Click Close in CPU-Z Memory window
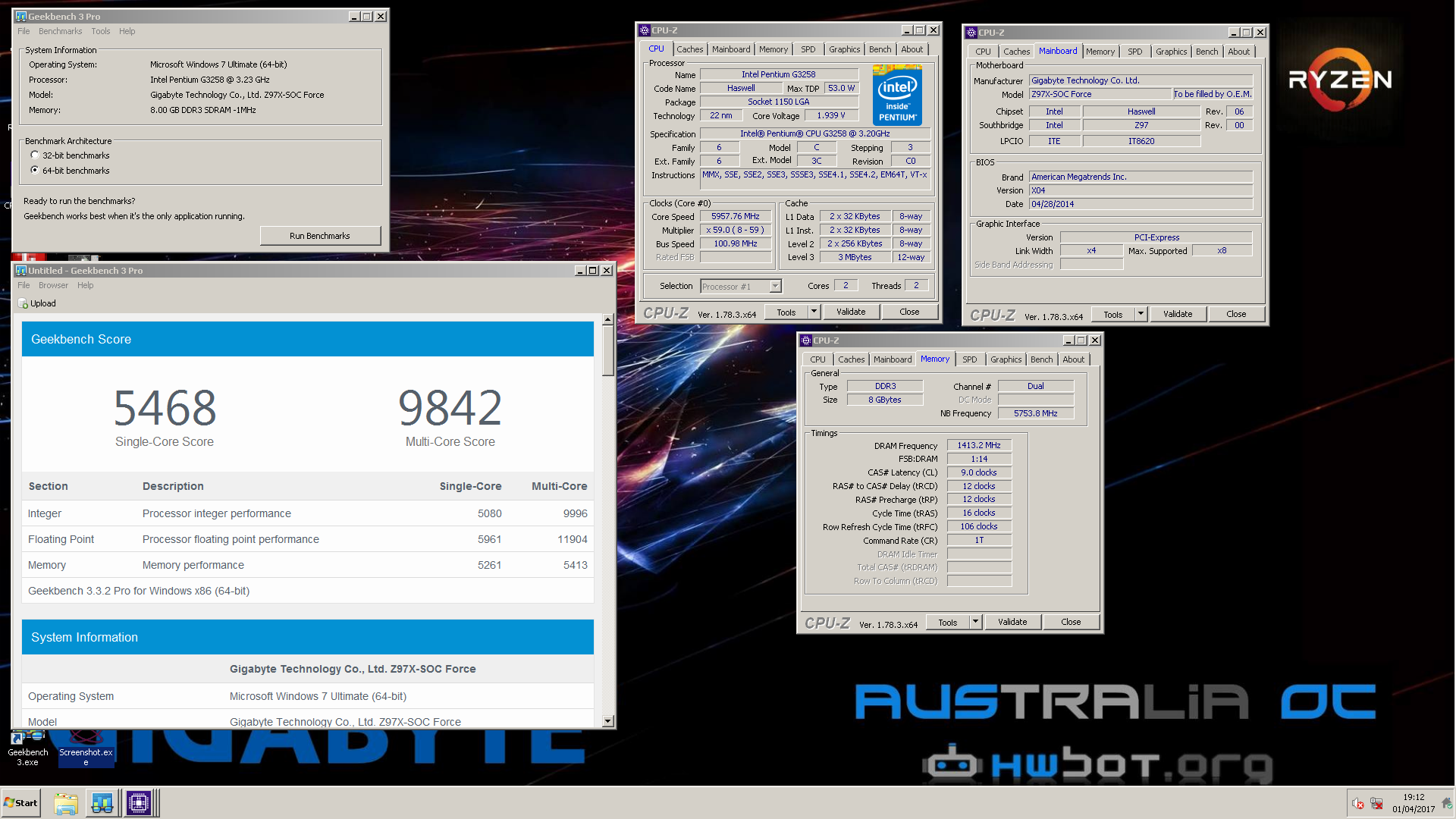This screenshot has width=1456, height=819. tap(1071, 622)
